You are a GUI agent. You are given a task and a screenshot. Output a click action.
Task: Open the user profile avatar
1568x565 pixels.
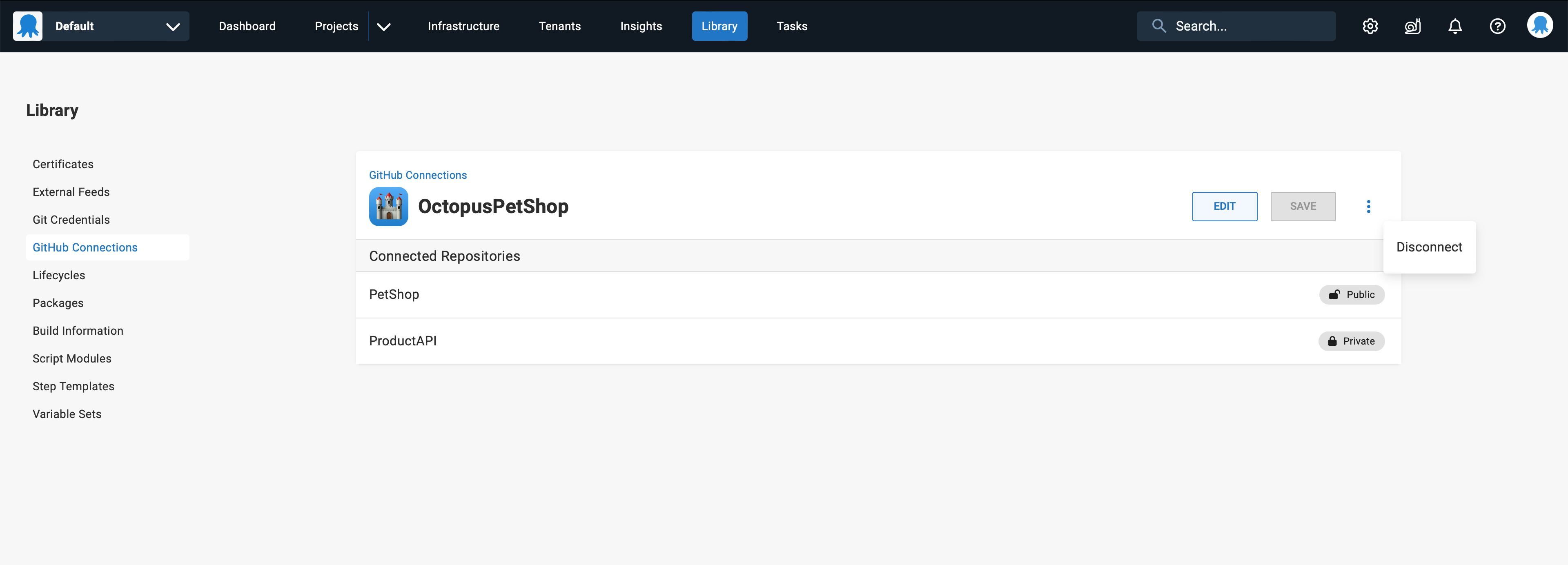(1540, 26)
